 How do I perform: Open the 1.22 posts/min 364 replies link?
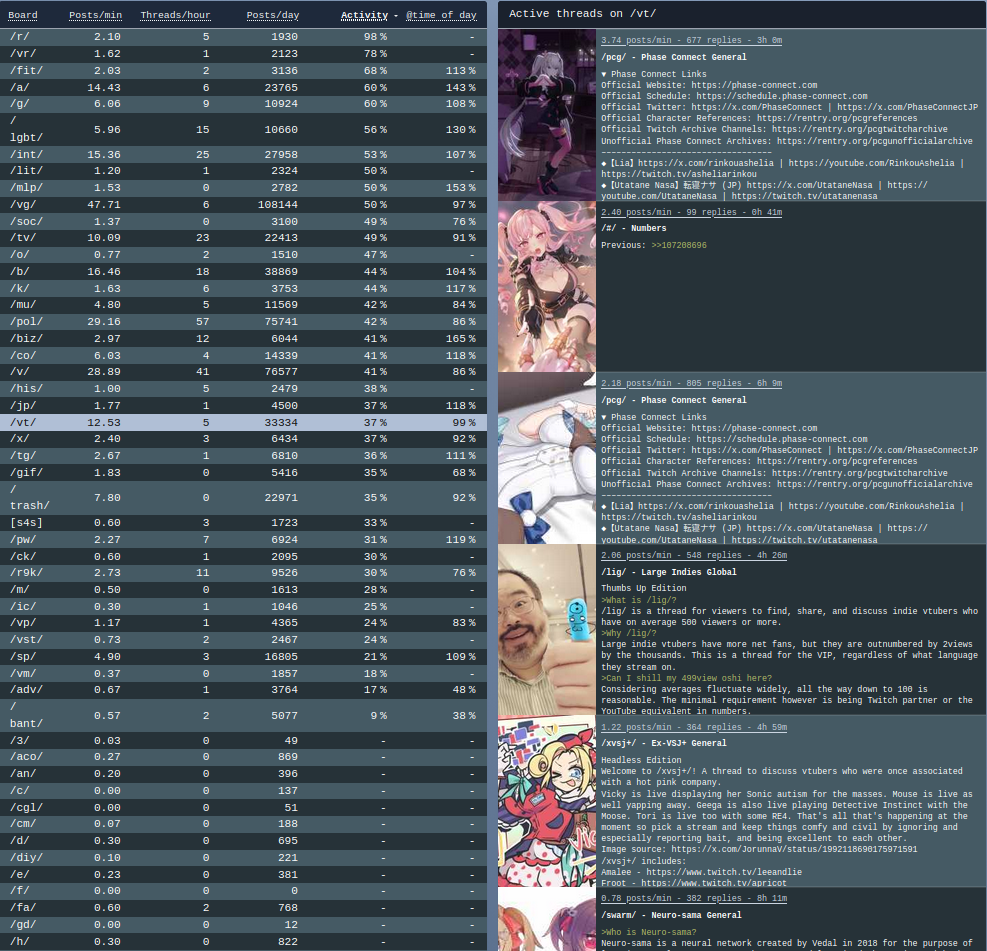pyautogui.click(x=694, y=727)
